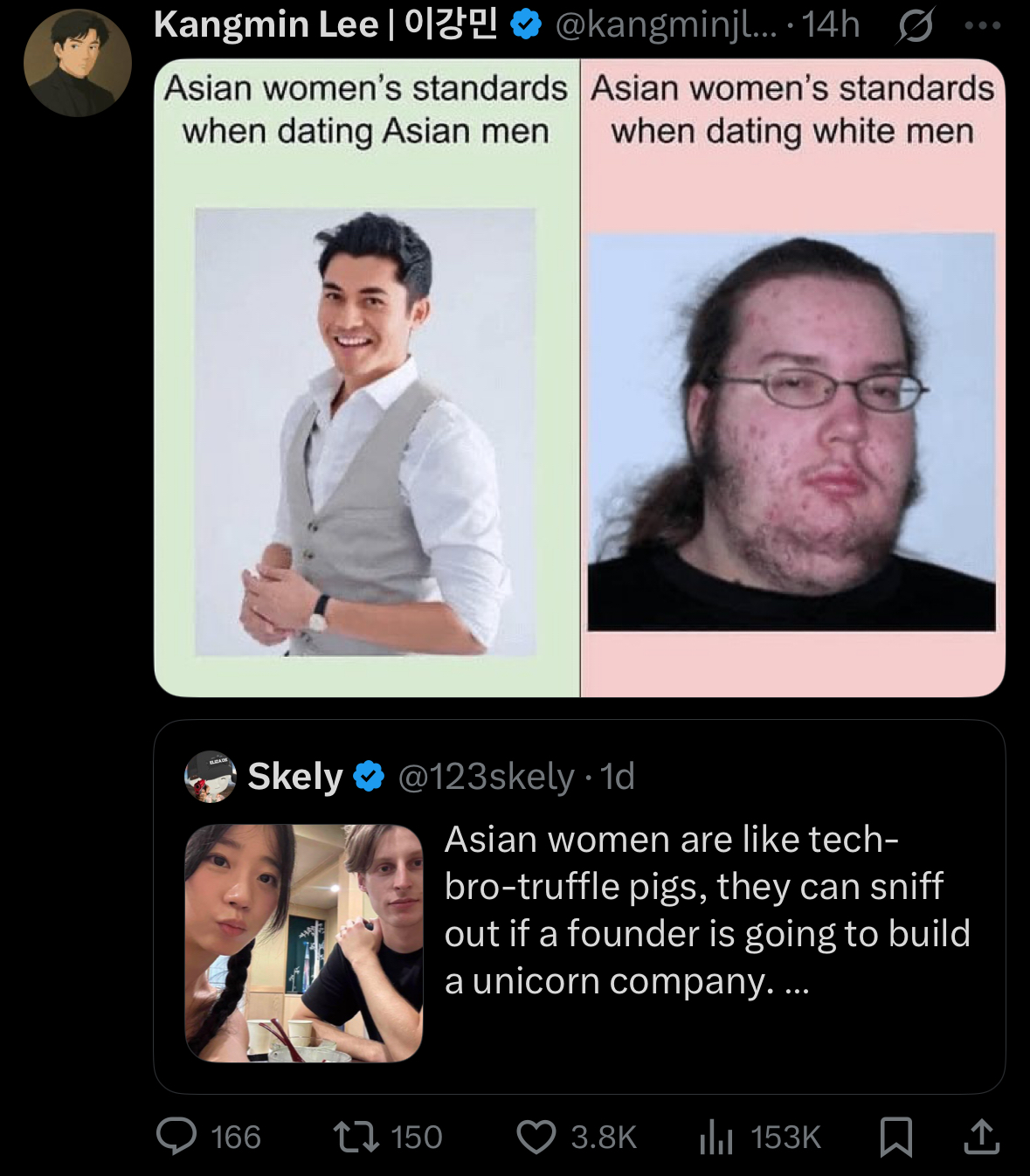The height and width of the screenshot is (1176, 1030).
Task: Open the quoted couple photo thumbnail
Action: click(x=304, y=943)
